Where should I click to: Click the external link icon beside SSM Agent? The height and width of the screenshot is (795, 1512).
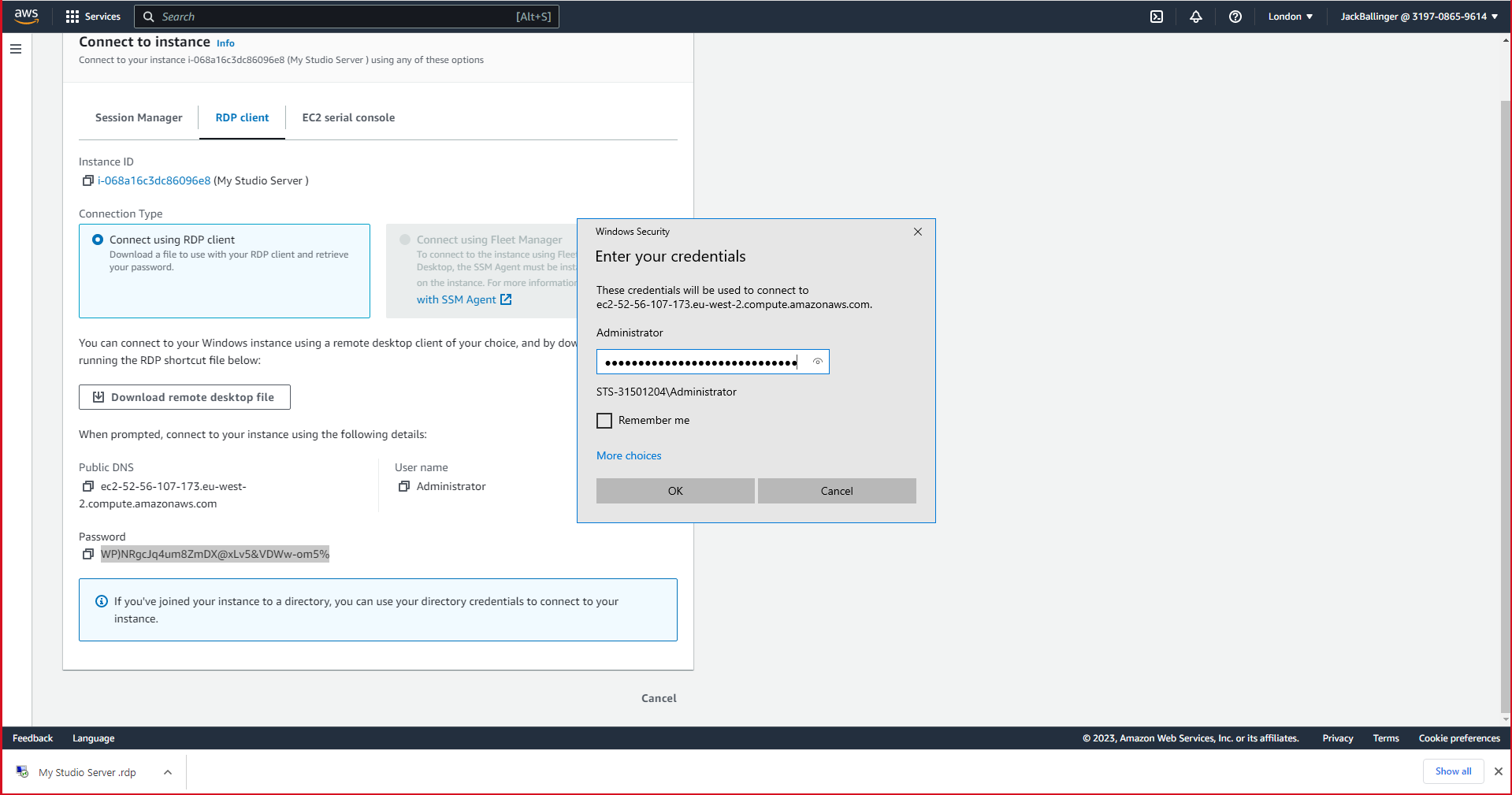pyautogui.click(x=506, y=300)
